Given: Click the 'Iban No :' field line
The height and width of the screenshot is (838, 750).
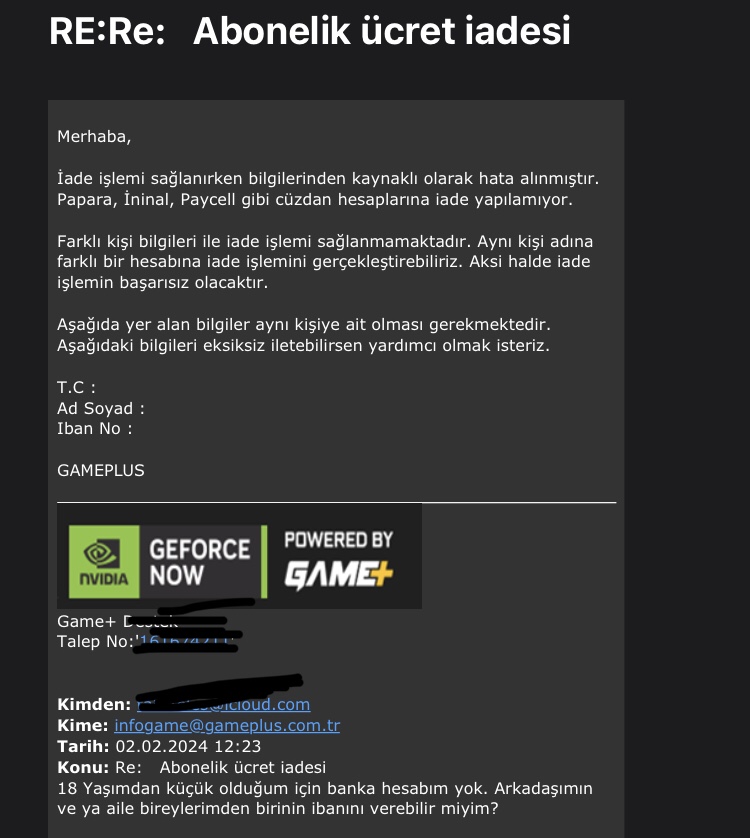Looking at the screenshot, I should (x=95, y=429).
